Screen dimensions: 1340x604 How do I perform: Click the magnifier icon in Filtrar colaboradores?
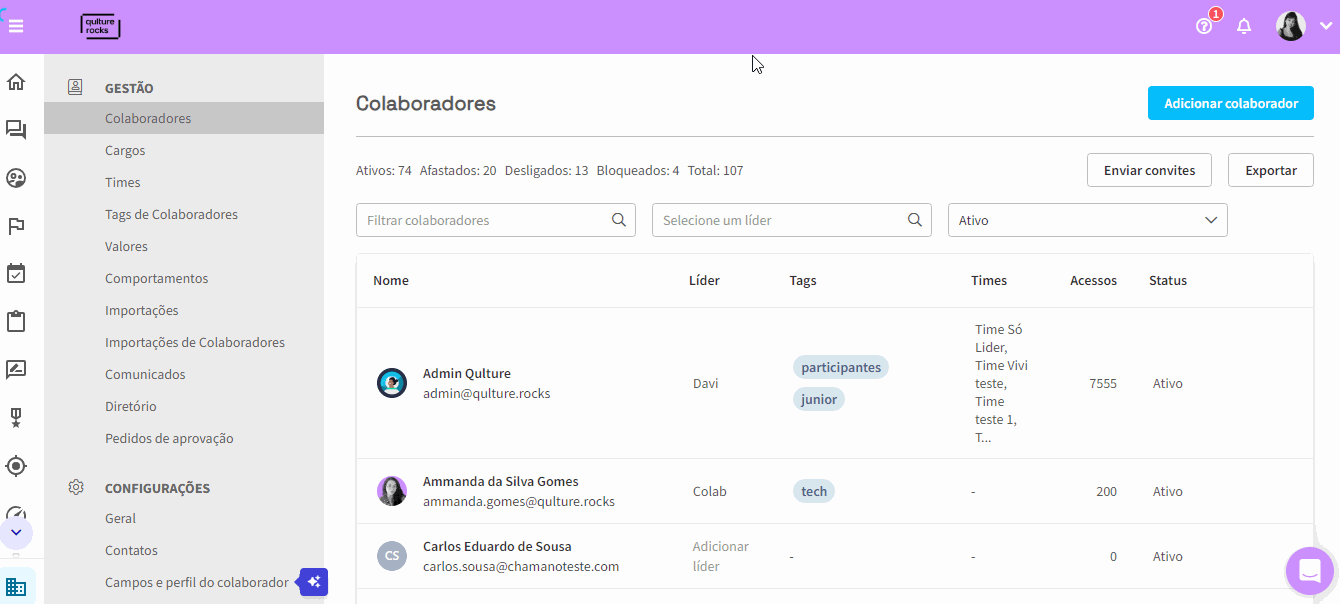[x=619, y=220]
